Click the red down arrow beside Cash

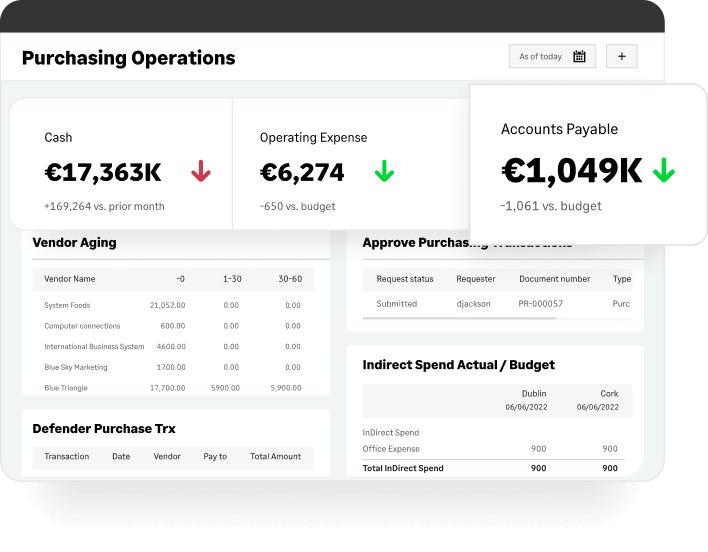201,172
